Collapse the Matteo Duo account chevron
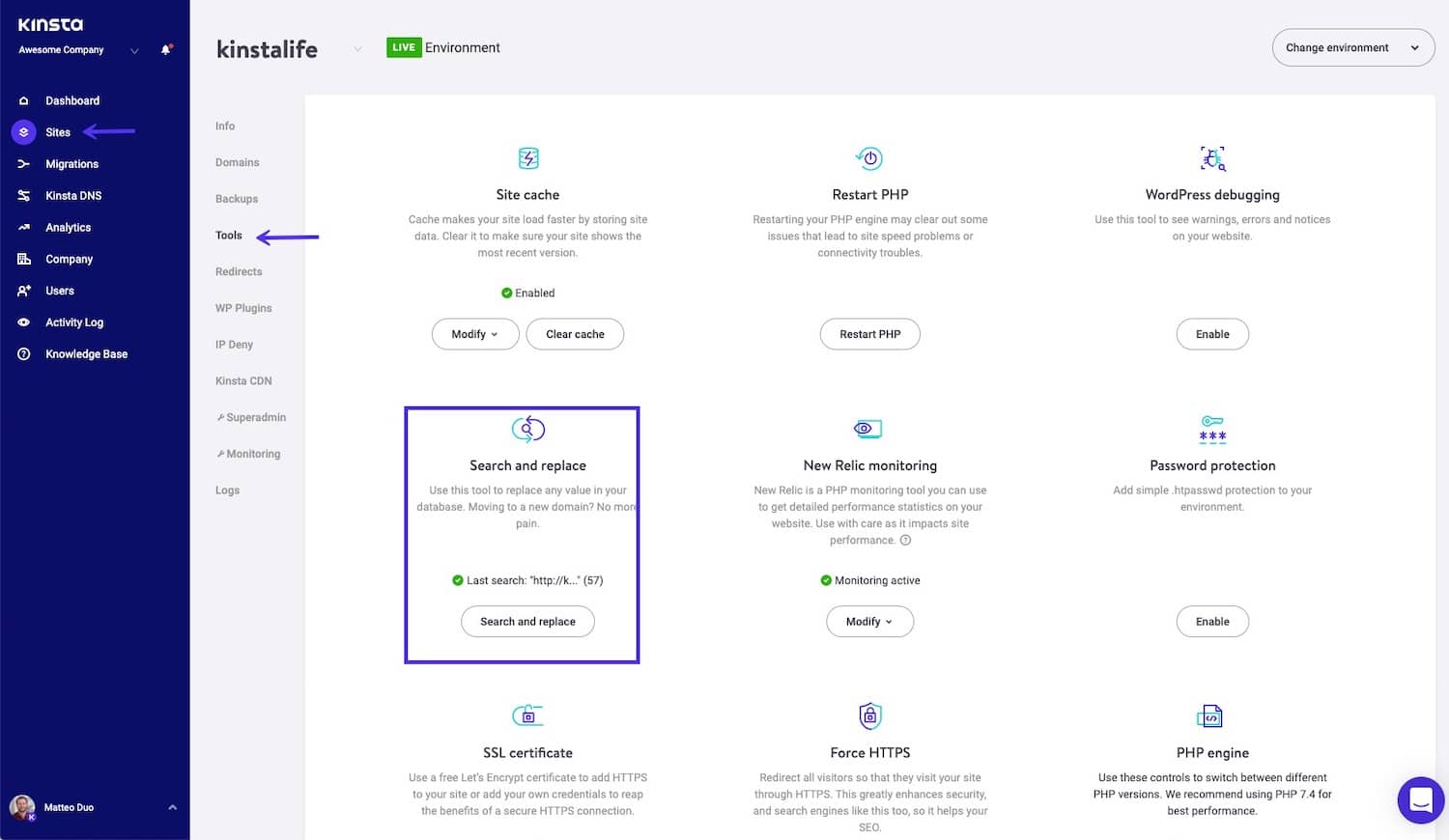This screenshot has height=840, width=1449. 172,807
